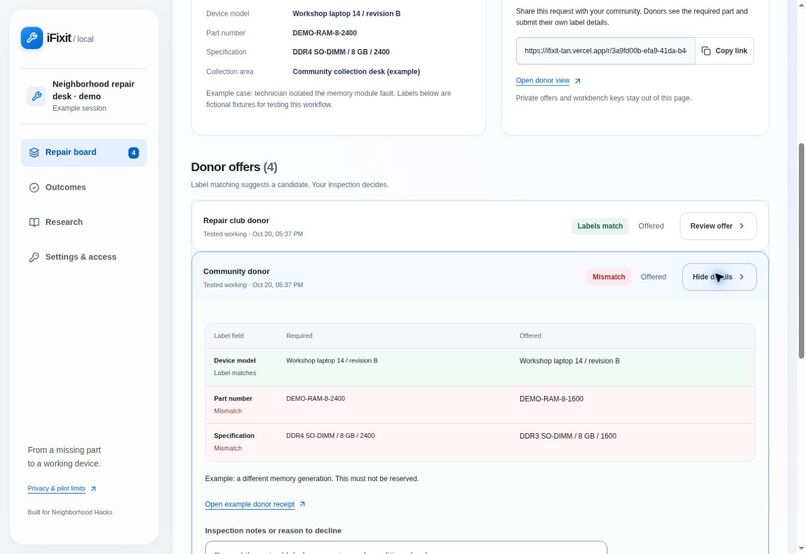This screenshot has width=806, height=554.
Task: Click the iFixit wrench logo icon
Action: (32, 38)
